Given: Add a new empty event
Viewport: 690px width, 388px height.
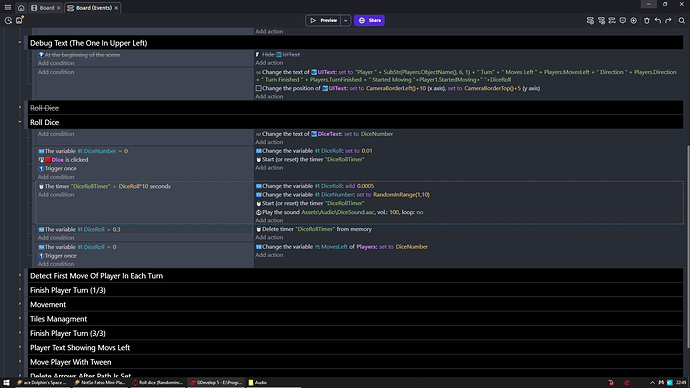Looking at the screenshot, I should coord(590,20).
